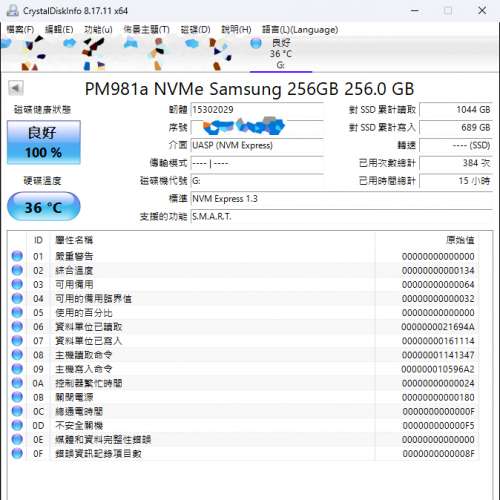Click the status orb for attribute ID 02

pos(17,270)
